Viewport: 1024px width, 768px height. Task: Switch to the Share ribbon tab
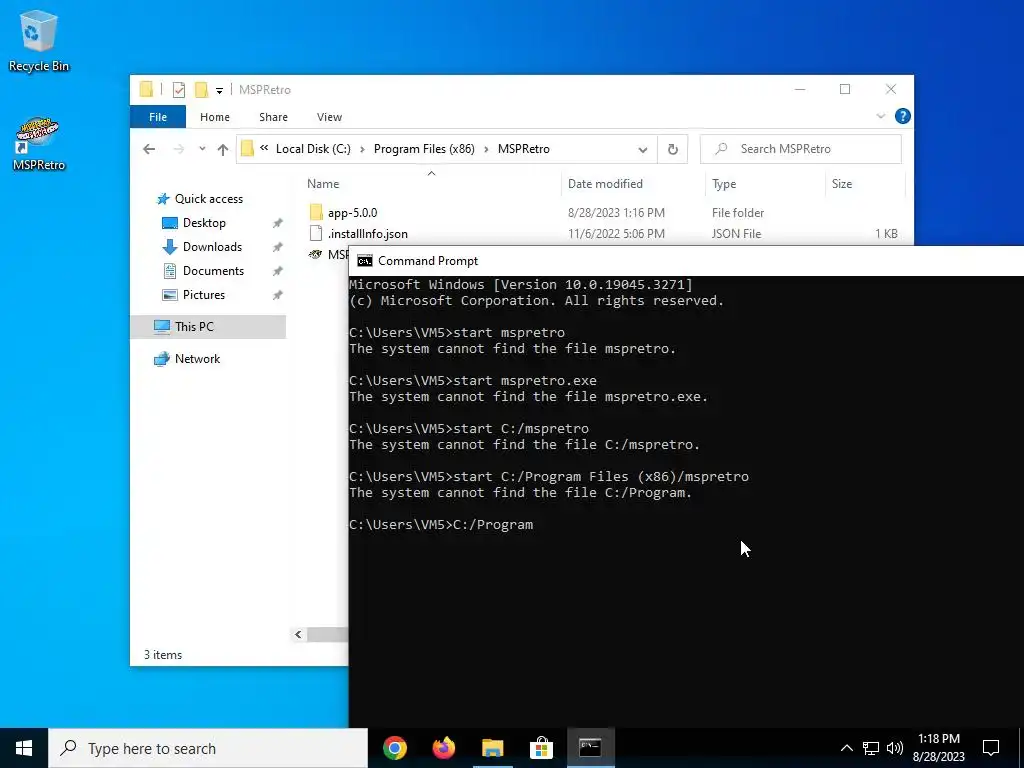[x=273, y=117]
